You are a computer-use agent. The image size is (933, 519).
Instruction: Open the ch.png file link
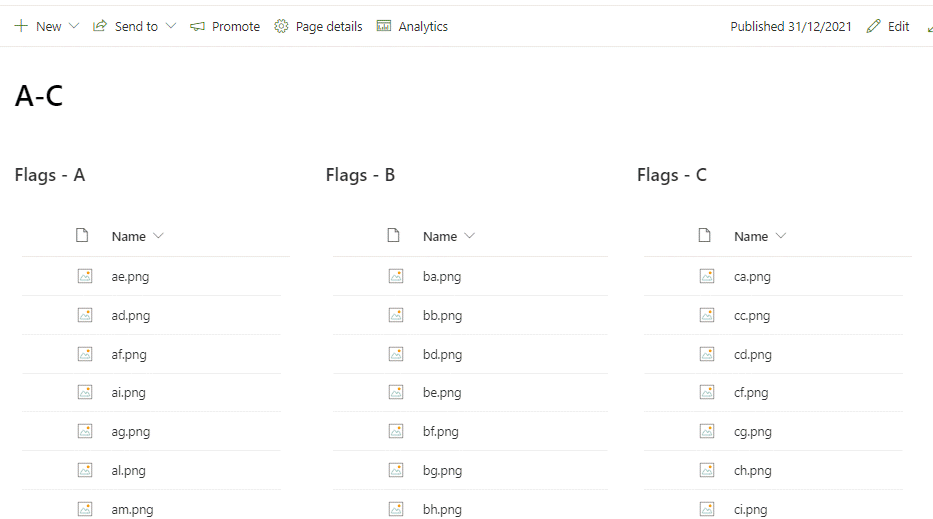tap(753, 471)
